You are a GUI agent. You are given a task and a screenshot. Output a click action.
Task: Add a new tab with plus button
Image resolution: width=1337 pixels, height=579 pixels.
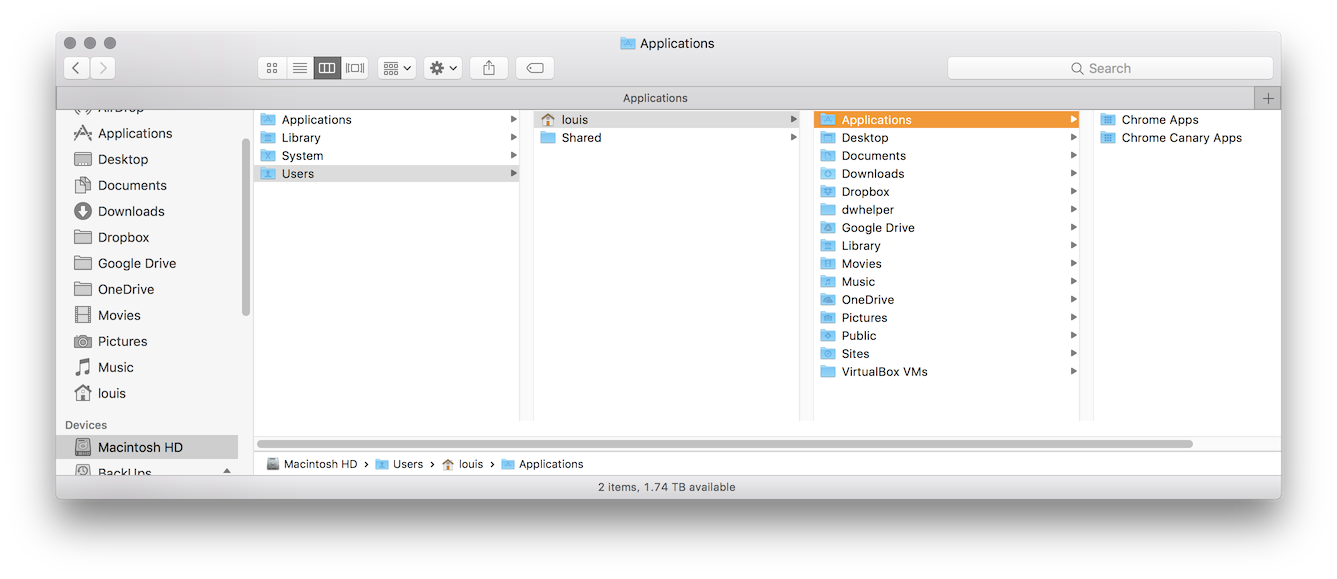tap(1268, 98)
